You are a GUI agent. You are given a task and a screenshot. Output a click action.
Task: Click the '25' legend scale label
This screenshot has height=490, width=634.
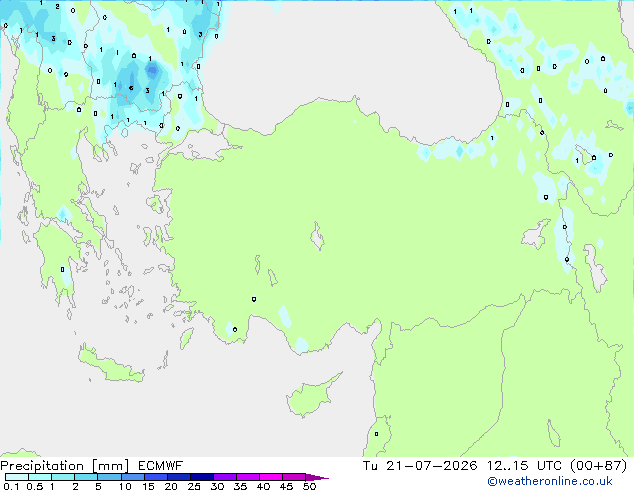[194, 486]
